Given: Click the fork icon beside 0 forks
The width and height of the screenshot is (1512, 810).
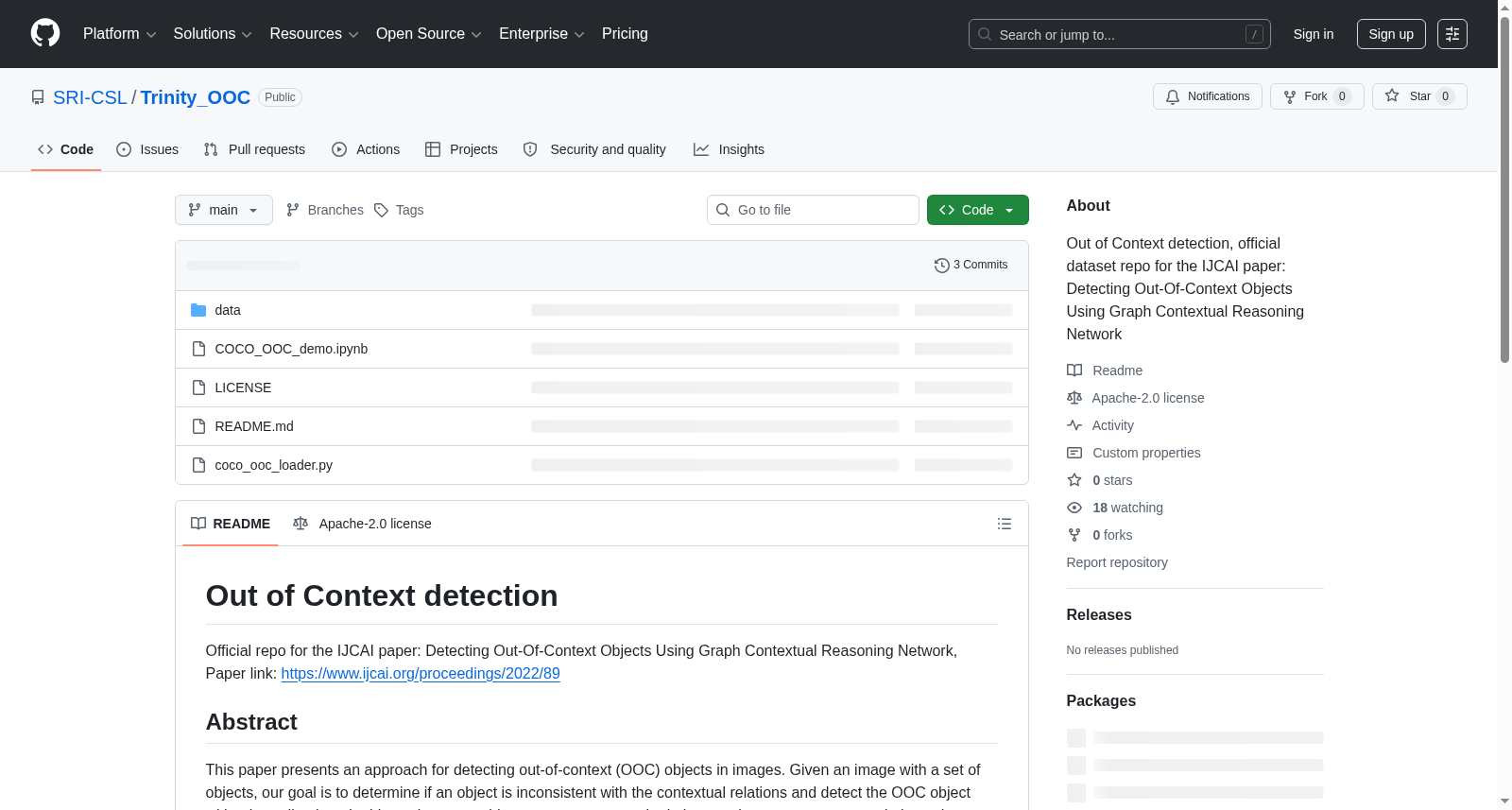Looking at the screenshot, I should click(1074, 535).
